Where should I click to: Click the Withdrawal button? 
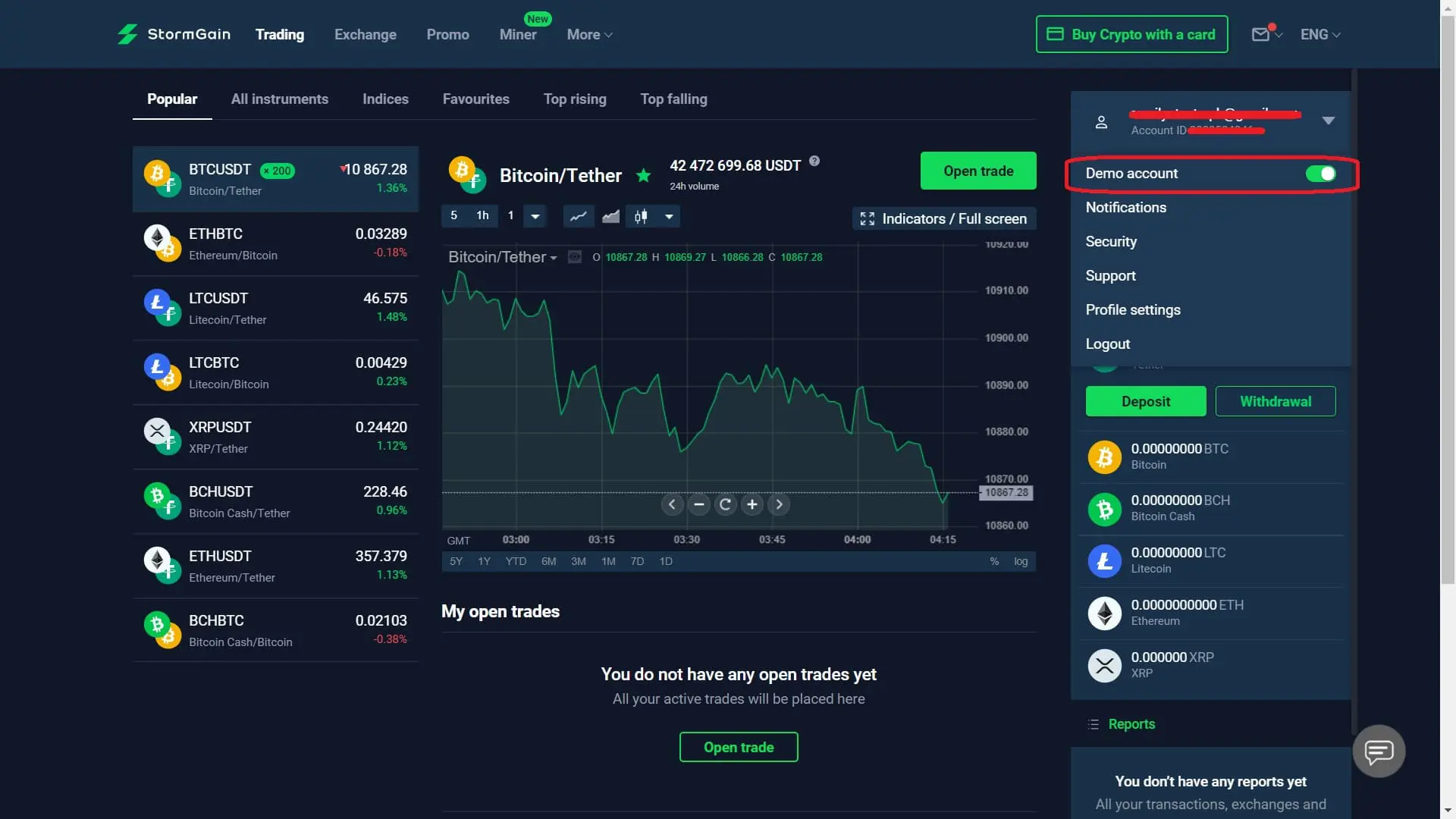tap(1276, 401)
